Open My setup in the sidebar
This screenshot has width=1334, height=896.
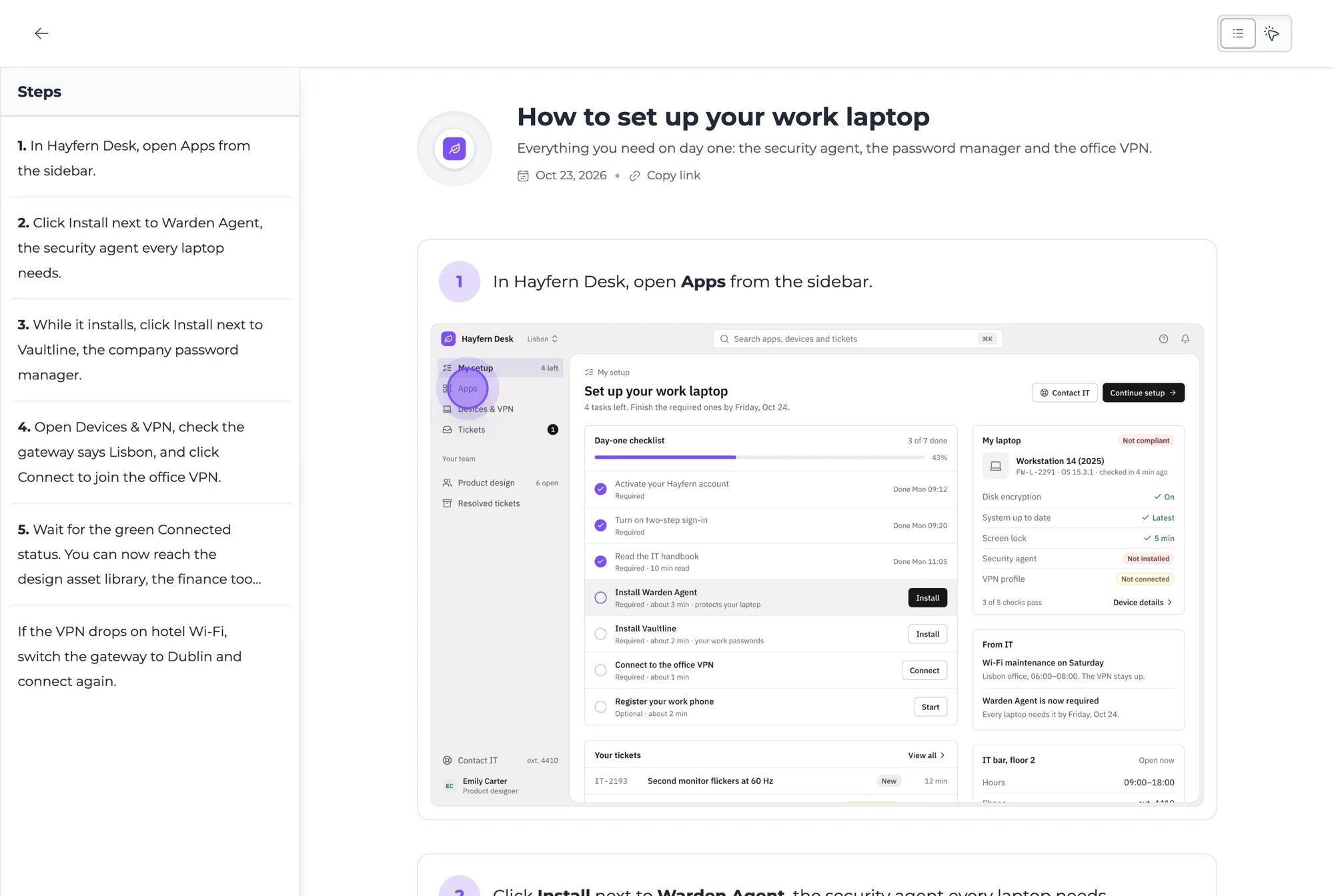point(500,368)
